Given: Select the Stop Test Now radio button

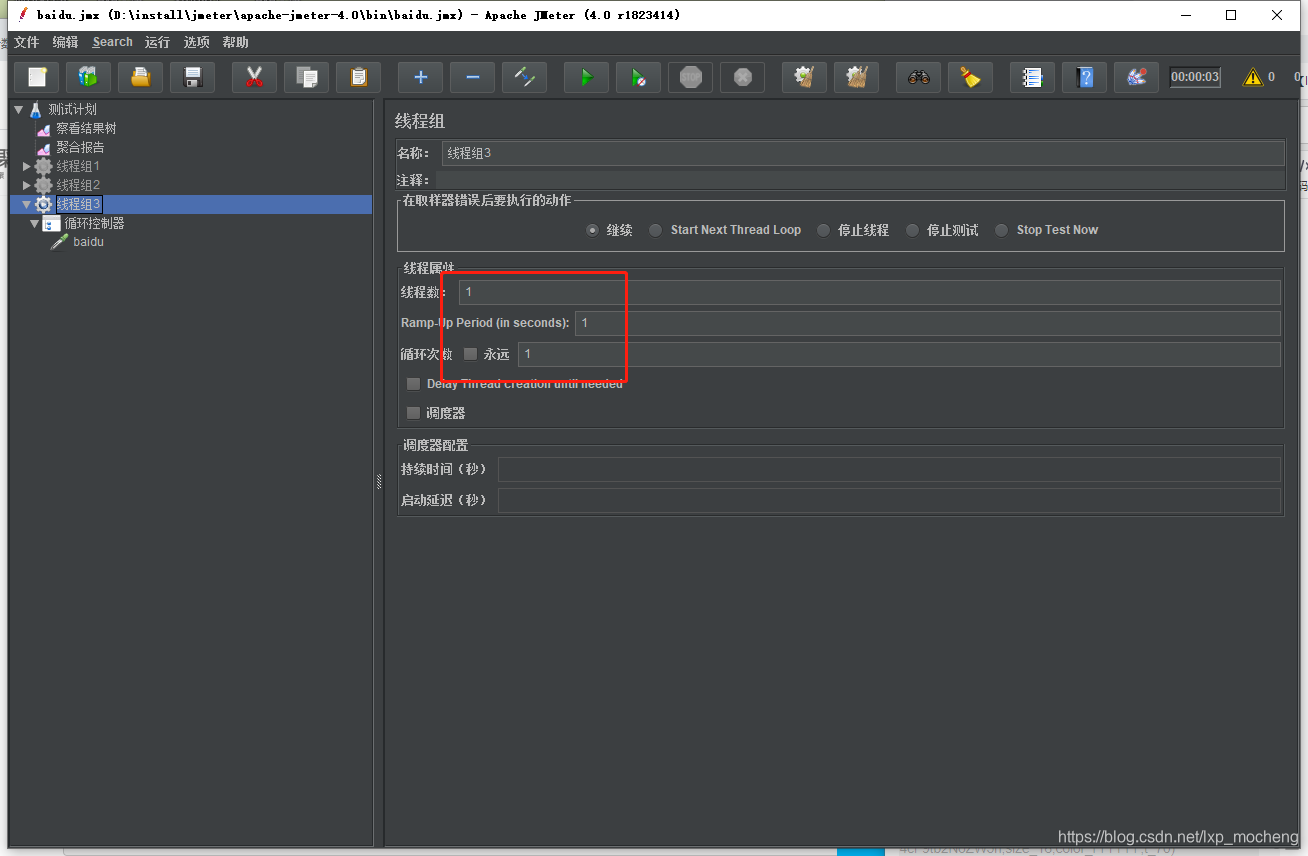Looking at the screenshot, I should [x=1002, y=230].
